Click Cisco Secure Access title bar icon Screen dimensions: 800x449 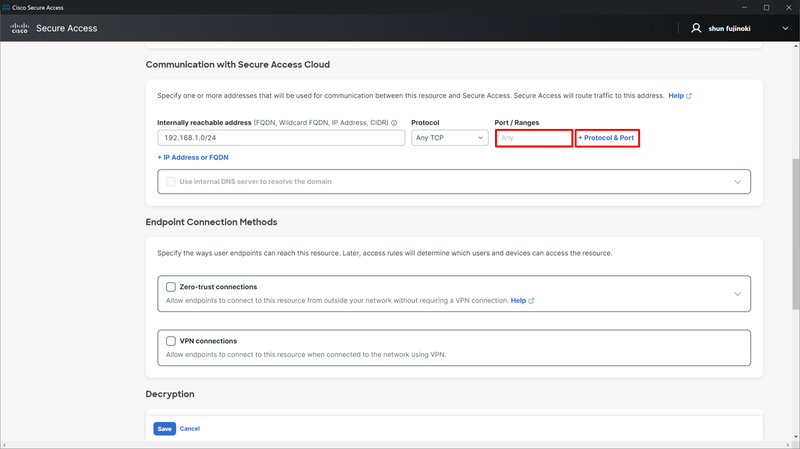pyautogui.click(x=6, y=5)
